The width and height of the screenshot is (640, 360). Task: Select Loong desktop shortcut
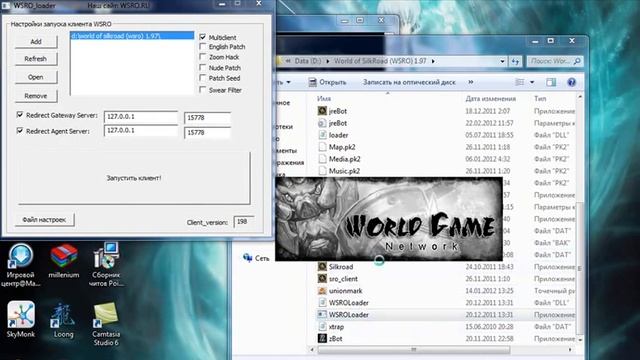point(64,320)
